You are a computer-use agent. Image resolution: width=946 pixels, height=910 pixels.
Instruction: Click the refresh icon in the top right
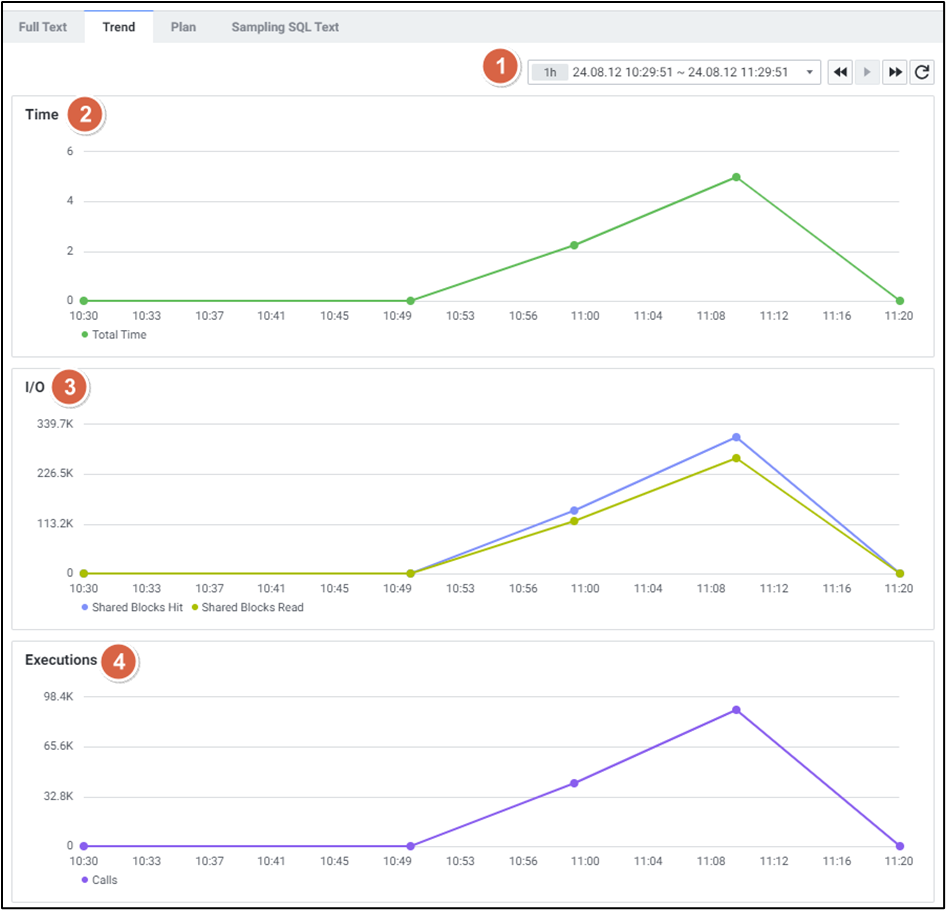pos(922,73)
